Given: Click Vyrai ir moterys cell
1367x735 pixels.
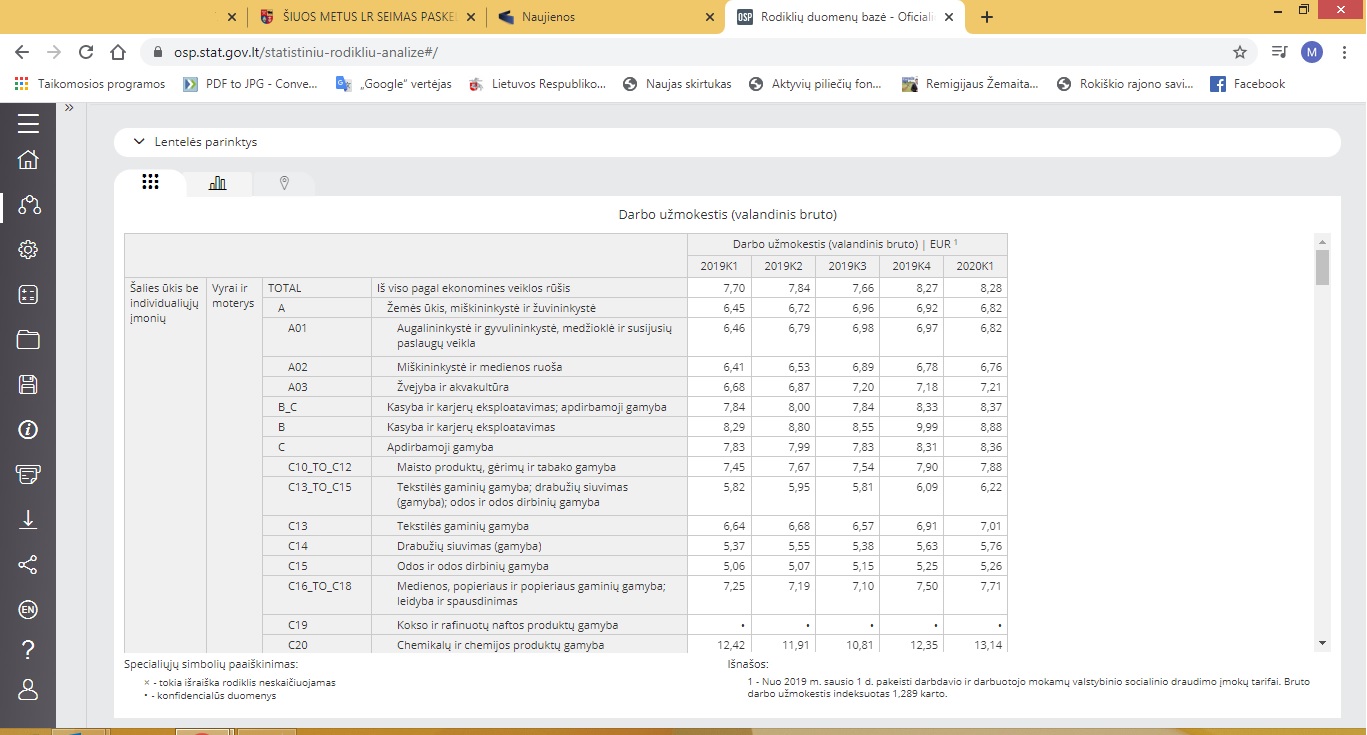Looking at the screenshot, I should (x=233, y=296).
